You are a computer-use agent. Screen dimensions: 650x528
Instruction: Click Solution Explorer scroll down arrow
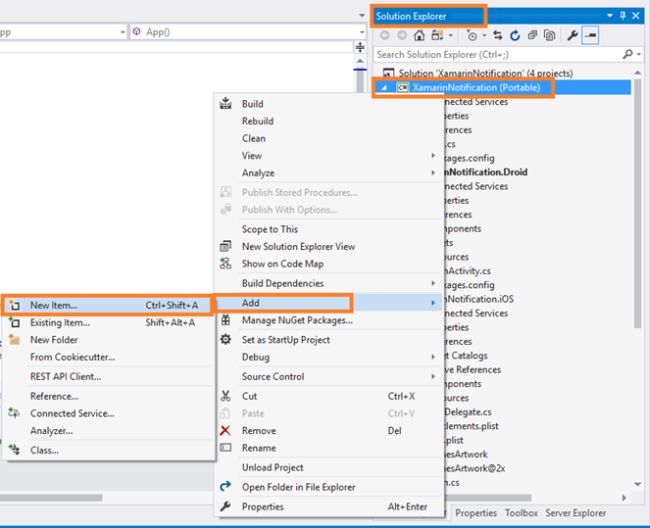(637, 484)
